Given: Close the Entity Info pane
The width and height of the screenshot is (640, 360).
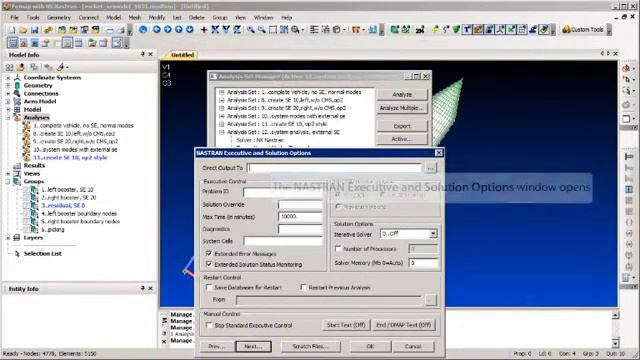Looking at the screenshot, I should pyautogui.click(x=151, y=288).
